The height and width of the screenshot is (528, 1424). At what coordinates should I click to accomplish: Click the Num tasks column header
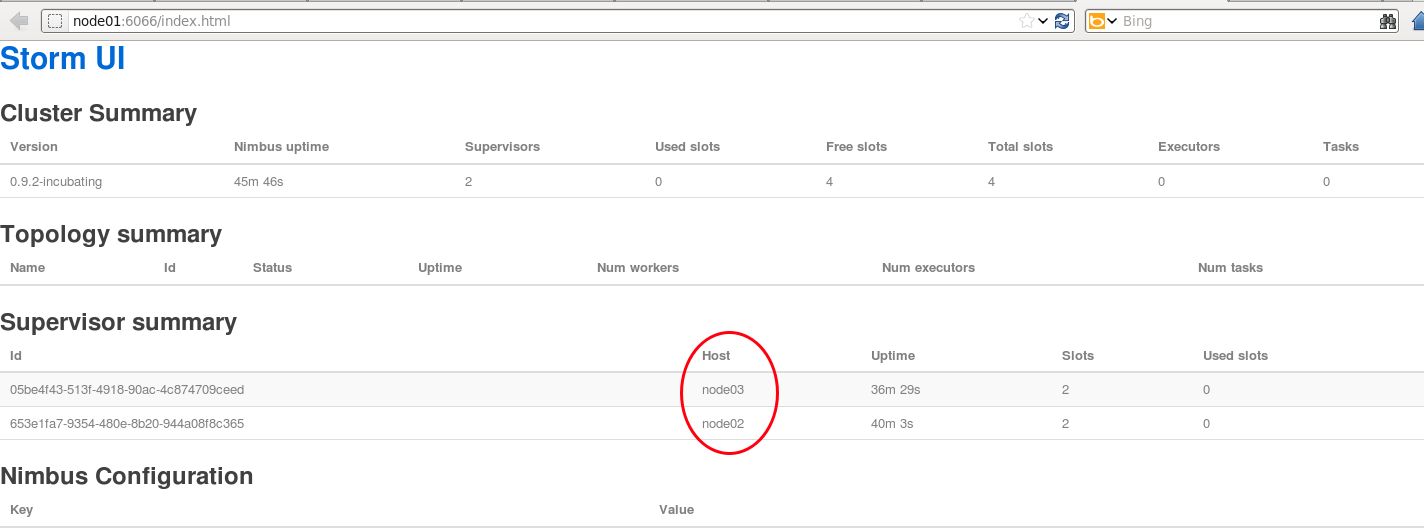click(x=1230, y=268)
